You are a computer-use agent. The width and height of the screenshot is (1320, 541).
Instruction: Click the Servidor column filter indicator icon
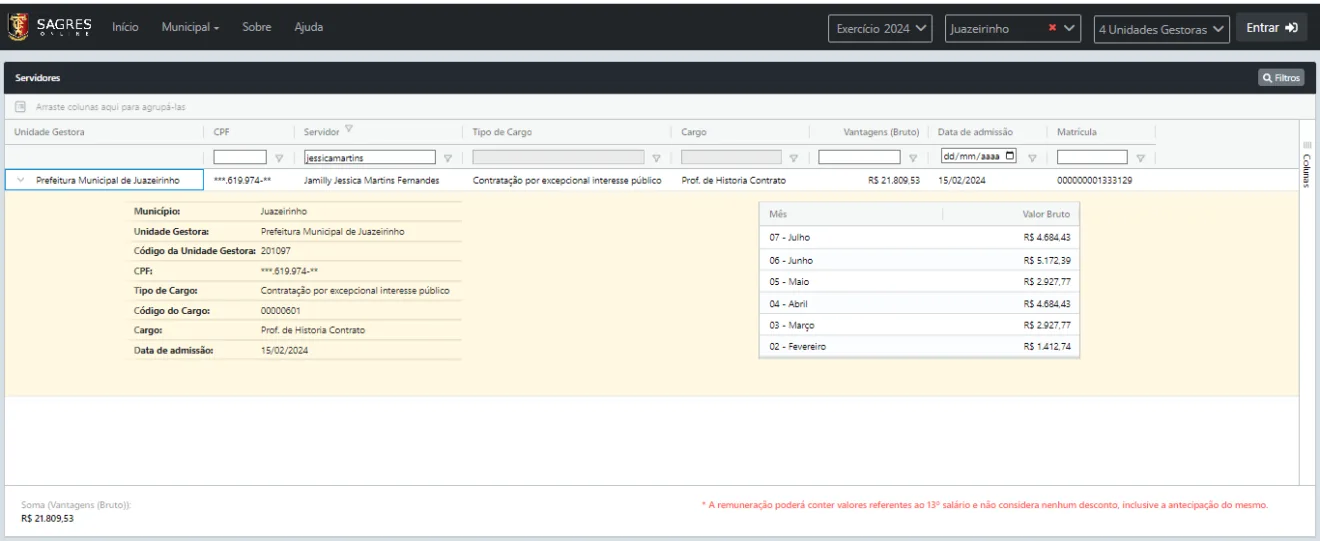click(x=350, y=130)
